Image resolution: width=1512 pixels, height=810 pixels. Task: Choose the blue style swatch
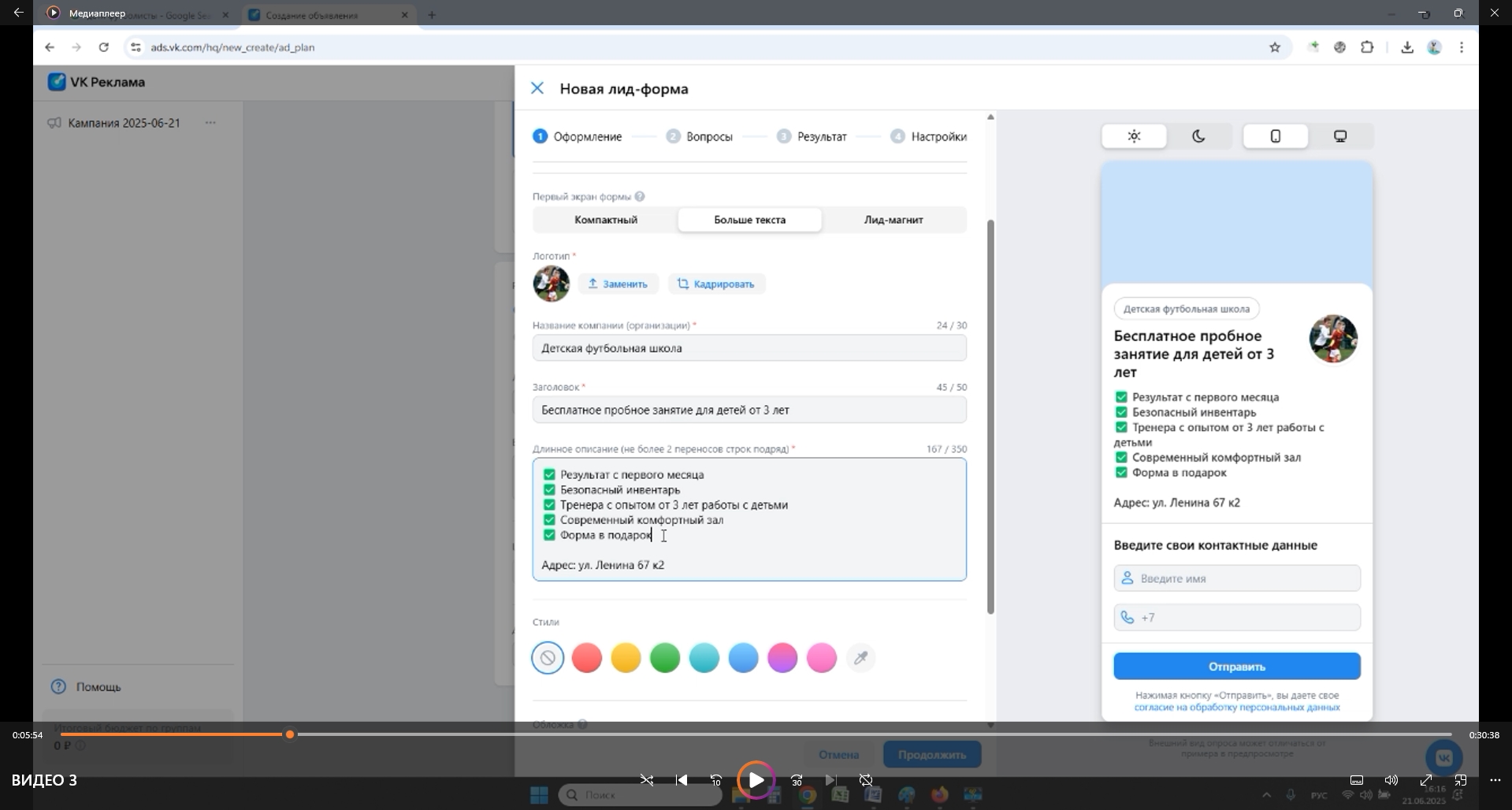click(x=743, y=658)
